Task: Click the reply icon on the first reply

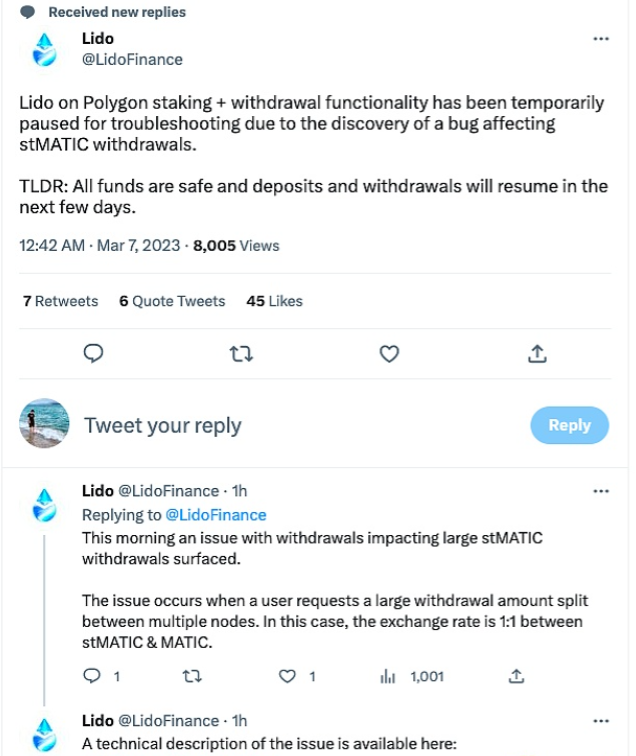Action: (x=93, y=677)
